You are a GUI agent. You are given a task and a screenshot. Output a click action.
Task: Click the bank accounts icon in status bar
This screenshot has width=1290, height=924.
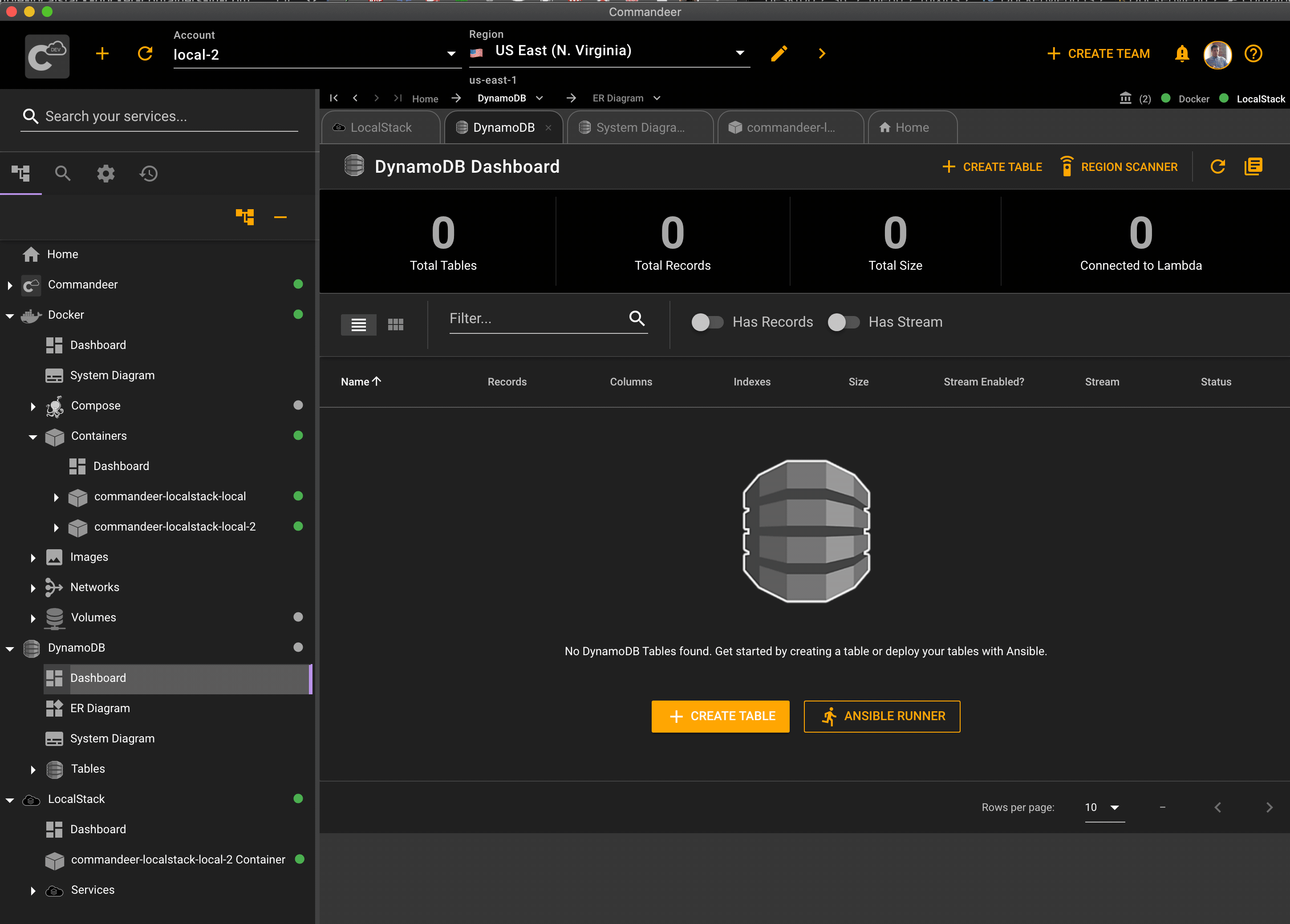coord(1125,98)
